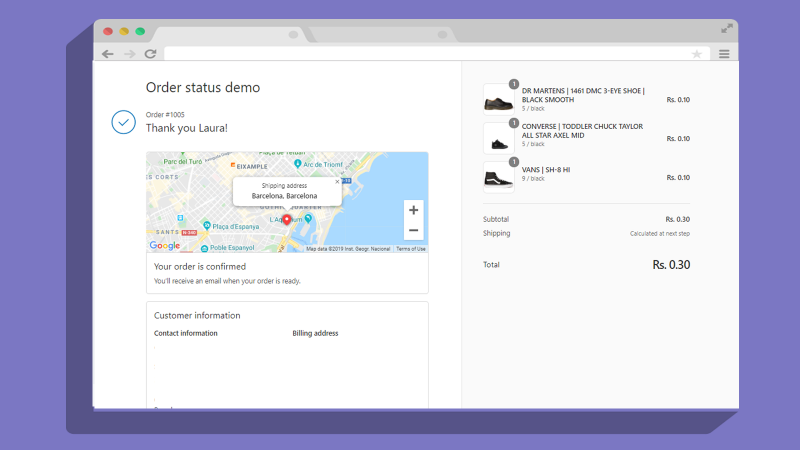Click the browser back arrow
The image size is (800, 450).
tap(107, 54)
